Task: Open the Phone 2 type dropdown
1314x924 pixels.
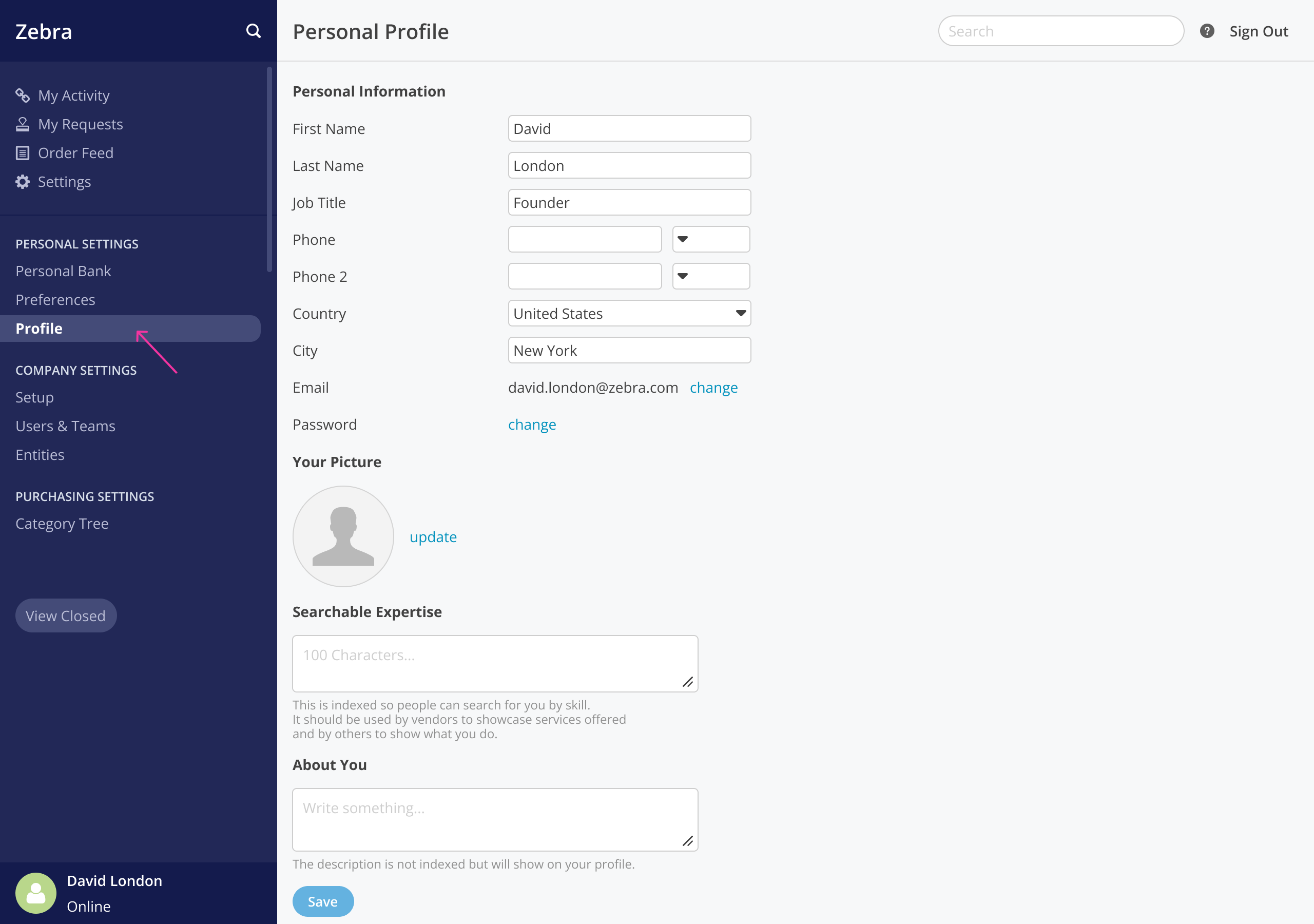Action: 710,277
